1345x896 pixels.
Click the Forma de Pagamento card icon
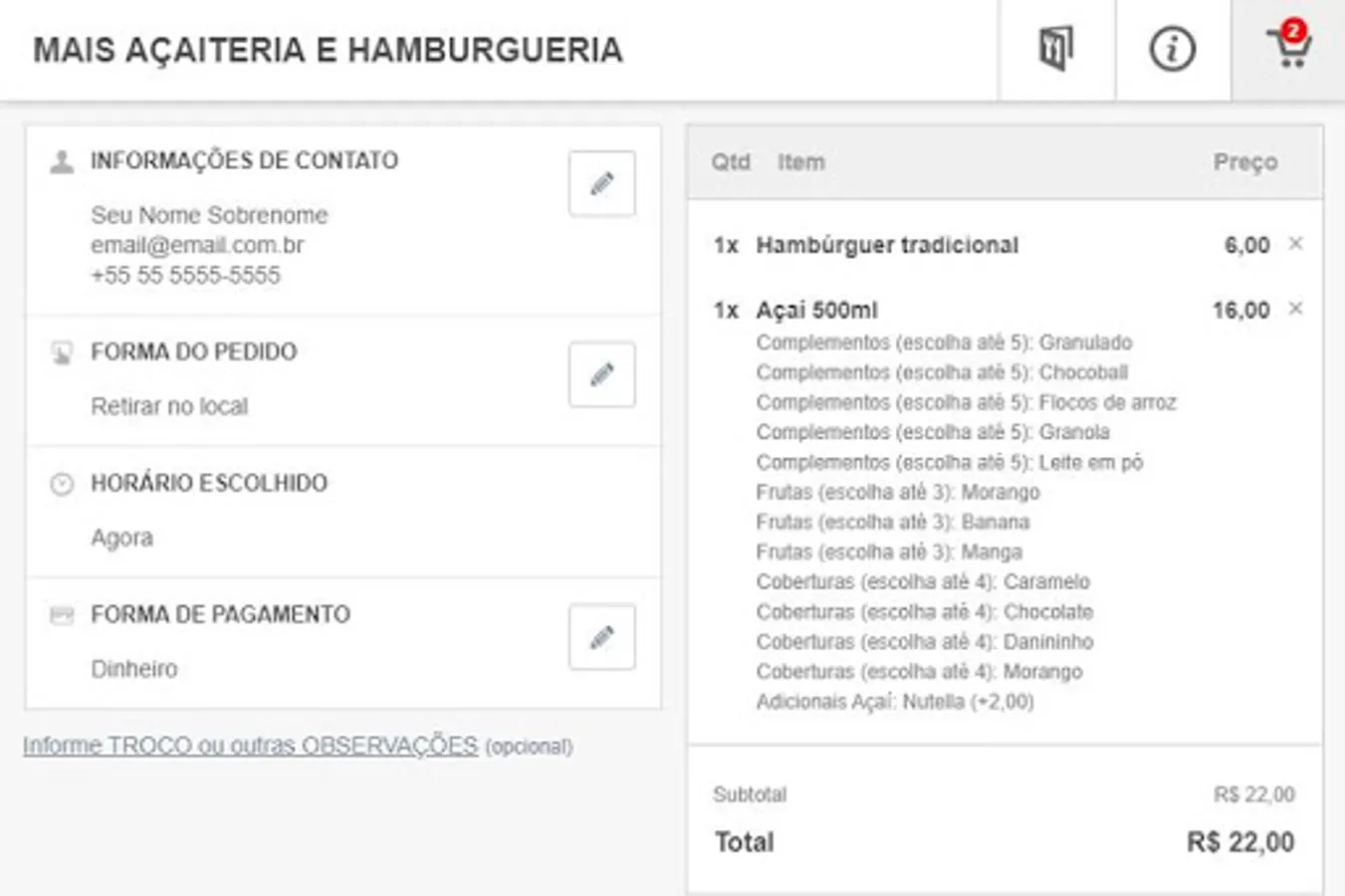tap(62, 615)
